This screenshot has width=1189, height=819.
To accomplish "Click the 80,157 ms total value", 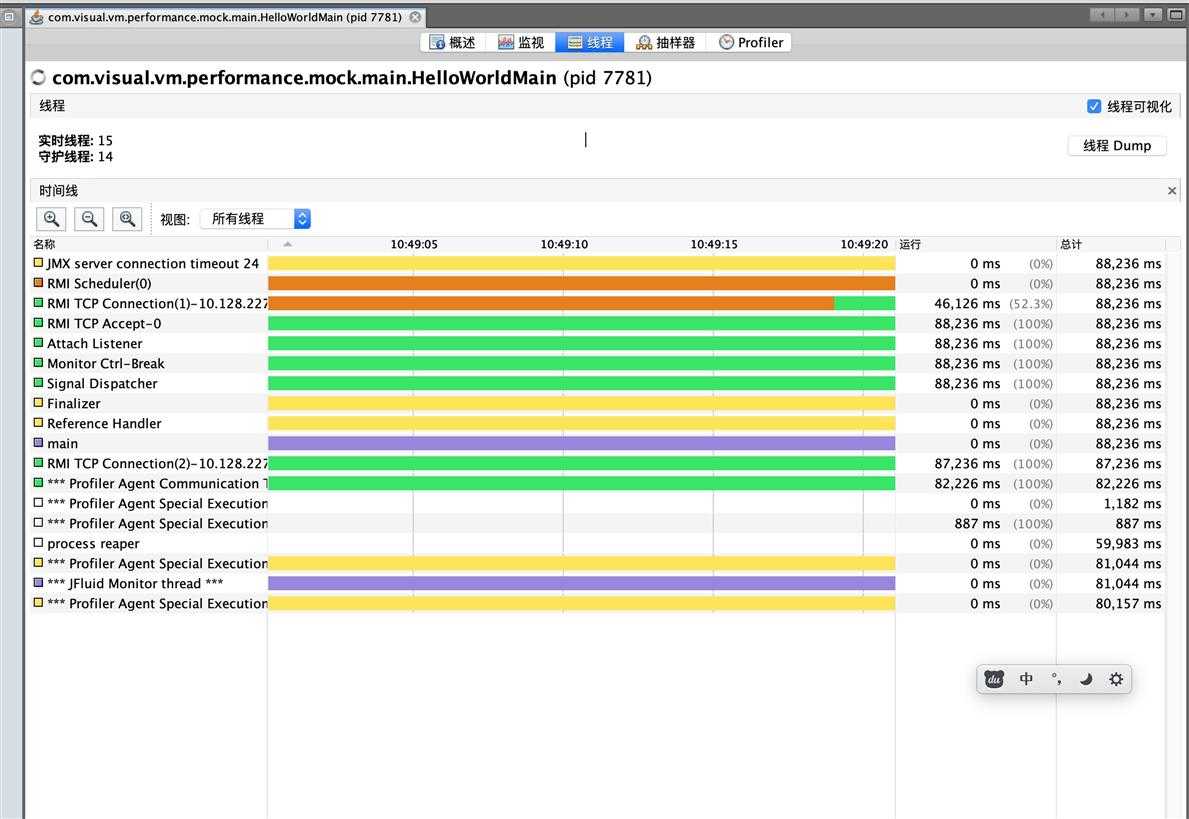I will [x=1128, y=604].
